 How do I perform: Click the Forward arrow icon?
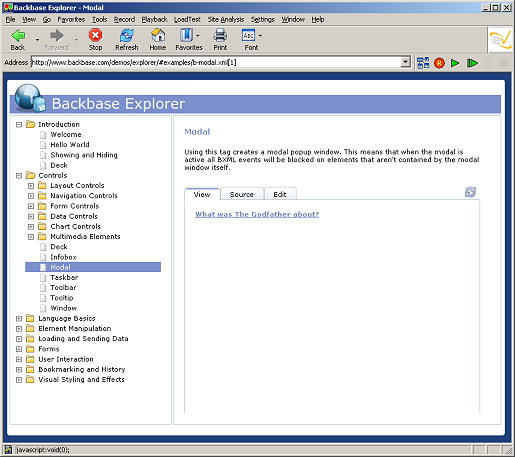click(56, 35)
